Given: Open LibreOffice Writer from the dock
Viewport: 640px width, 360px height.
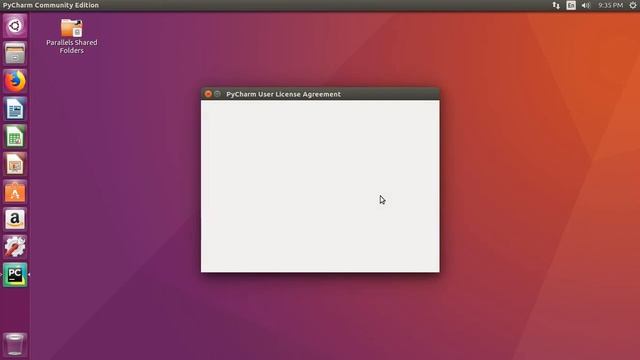Looking at the screenshot, I should [15, 109].
